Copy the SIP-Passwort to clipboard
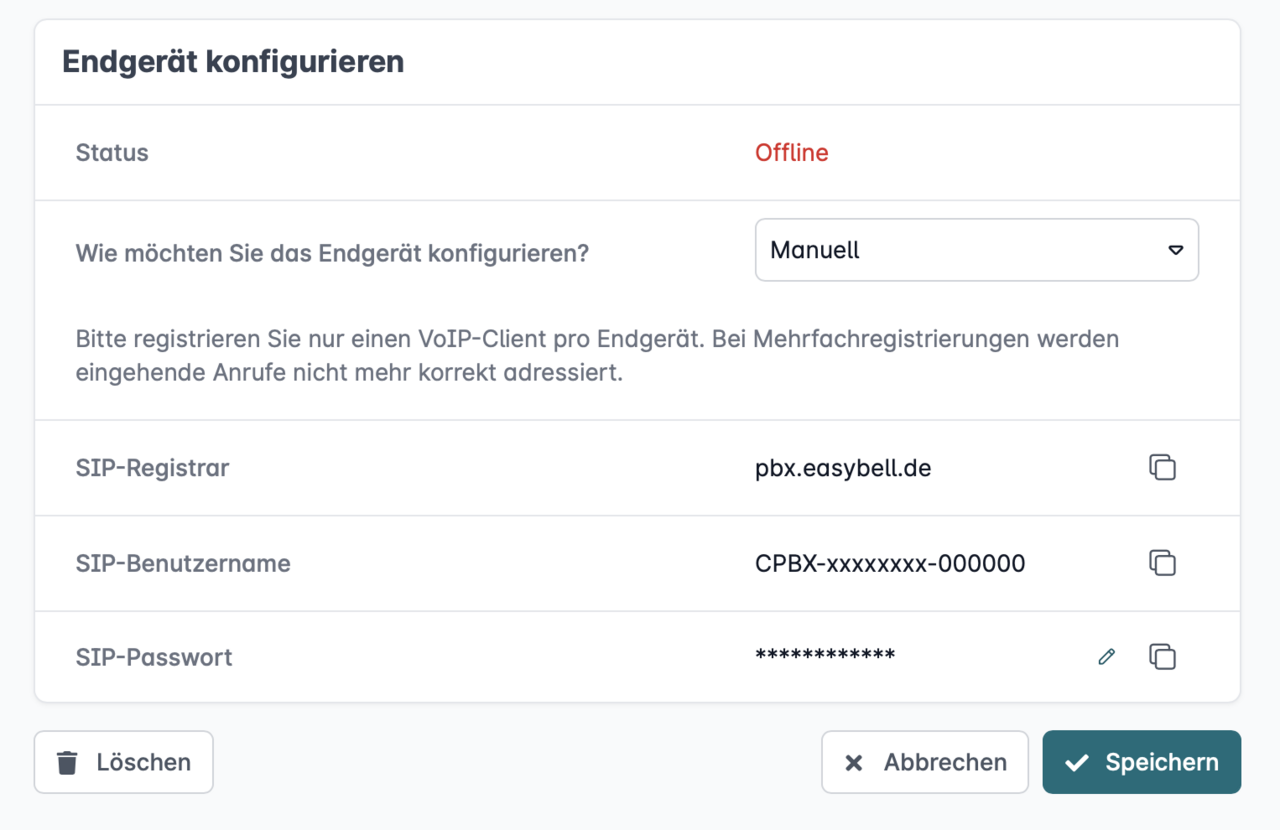The height and width of the screenshot is (830, 1280). pos(1162,657)
